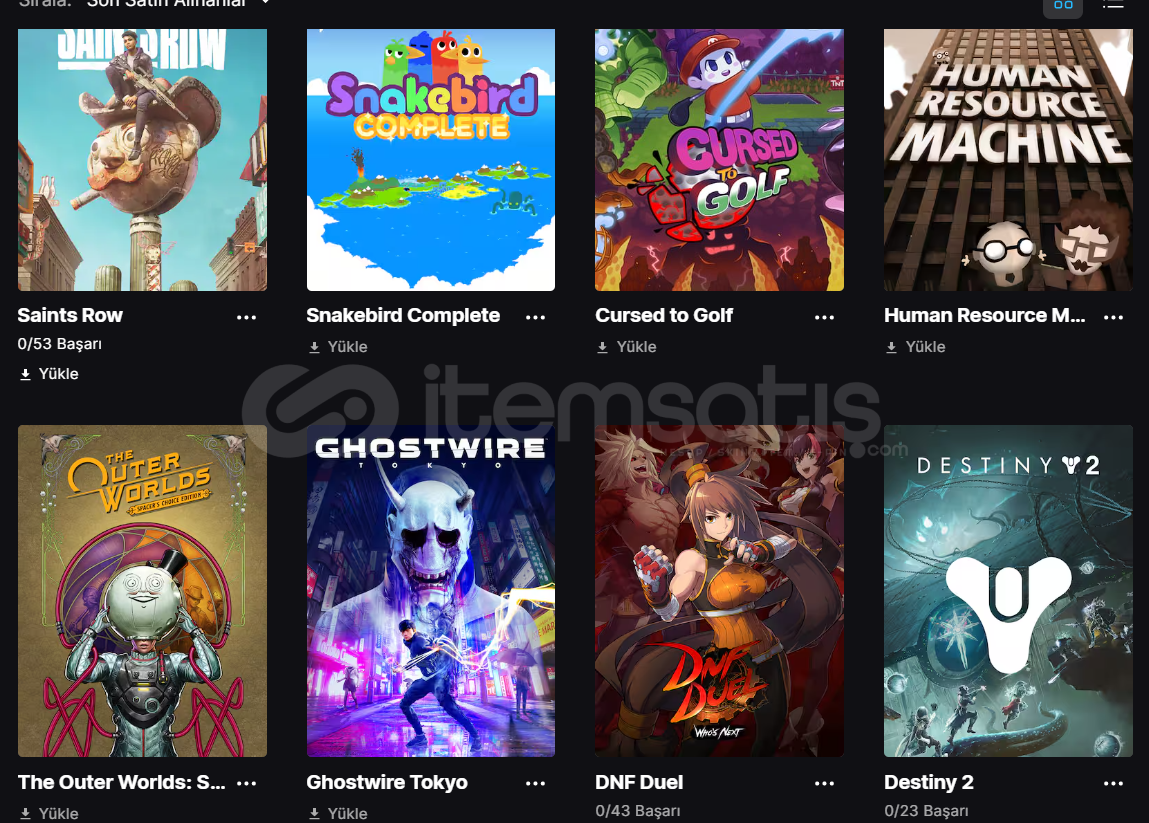Open the DNF Duel title link
1149x823 pixels.
(x=639, y=783)
